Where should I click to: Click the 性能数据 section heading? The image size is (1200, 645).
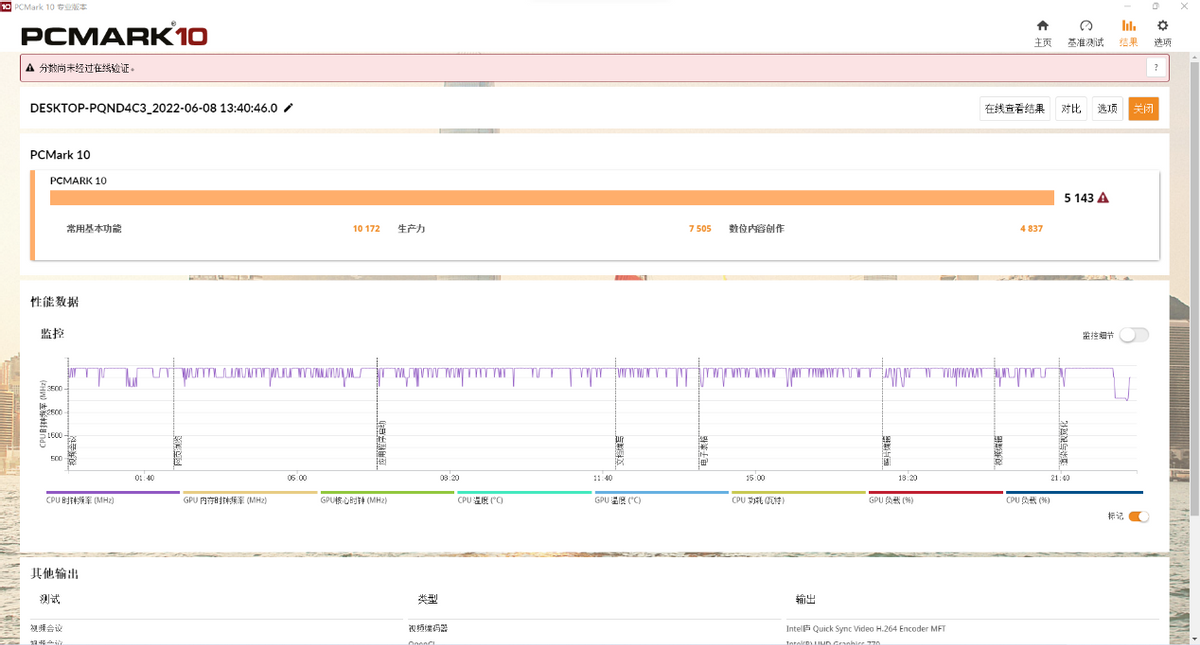click(x=55, y=302)
